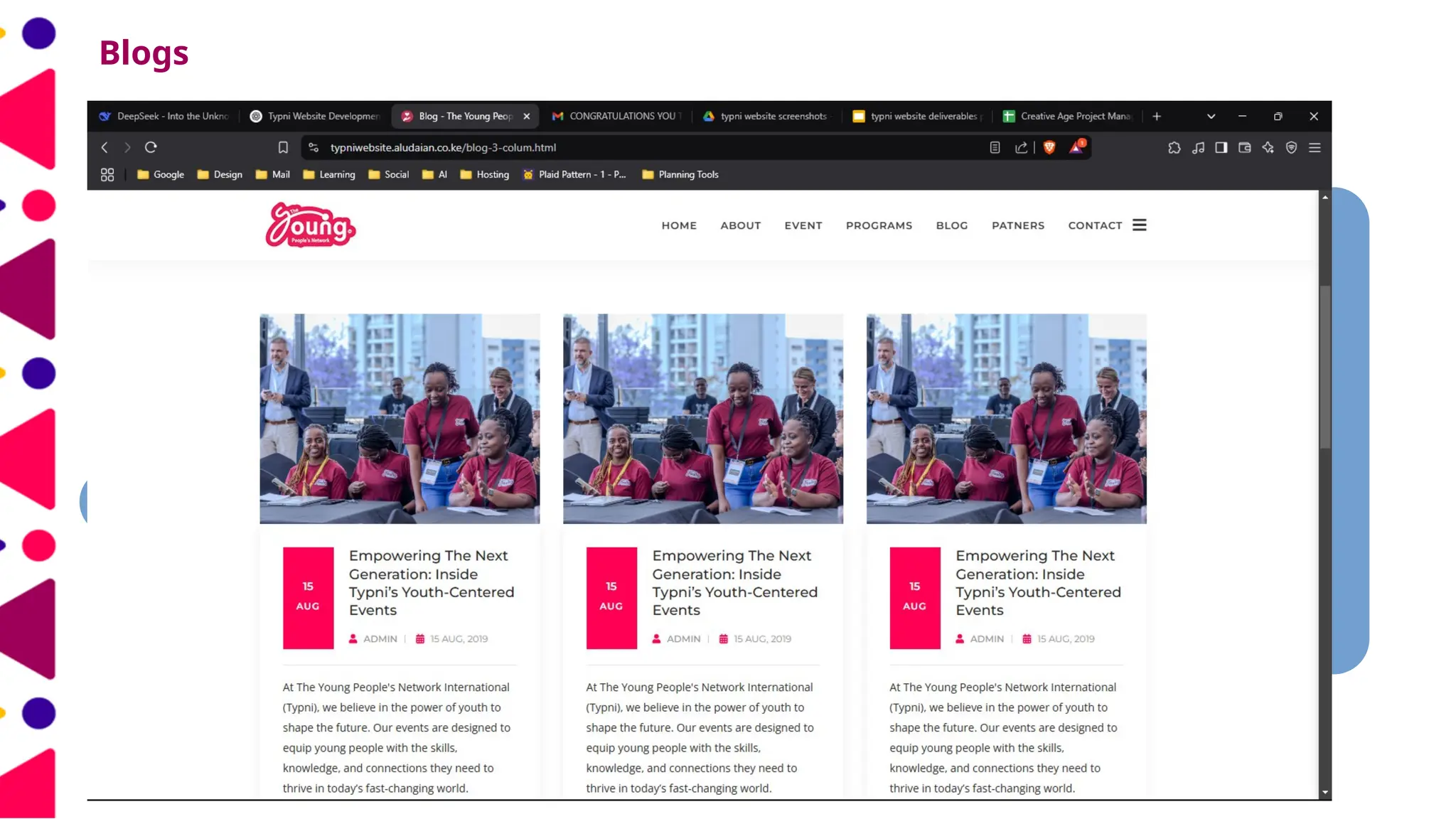Open the Plaid Pattern bookmark

tap(574, 174)
